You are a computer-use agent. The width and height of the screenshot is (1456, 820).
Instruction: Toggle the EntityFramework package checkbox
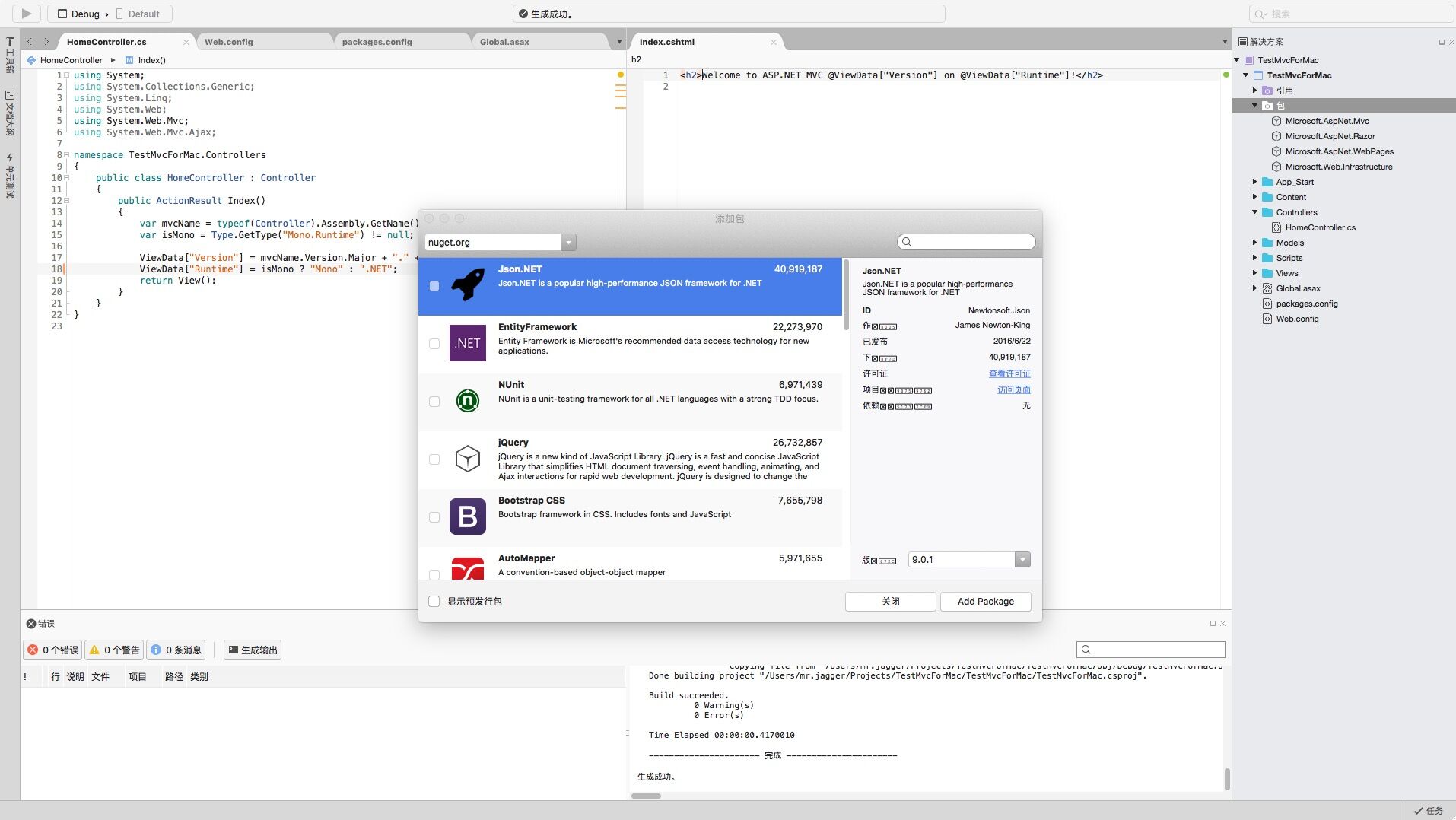click(x=434, y=344)
